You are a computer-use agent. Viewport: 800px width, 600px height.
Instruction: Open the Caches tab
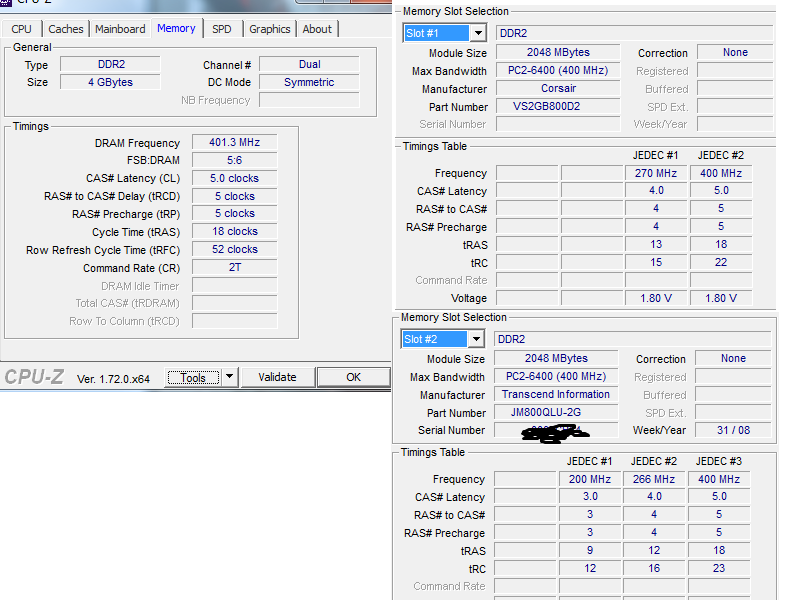pyautogui.click(x=66, y=29)
